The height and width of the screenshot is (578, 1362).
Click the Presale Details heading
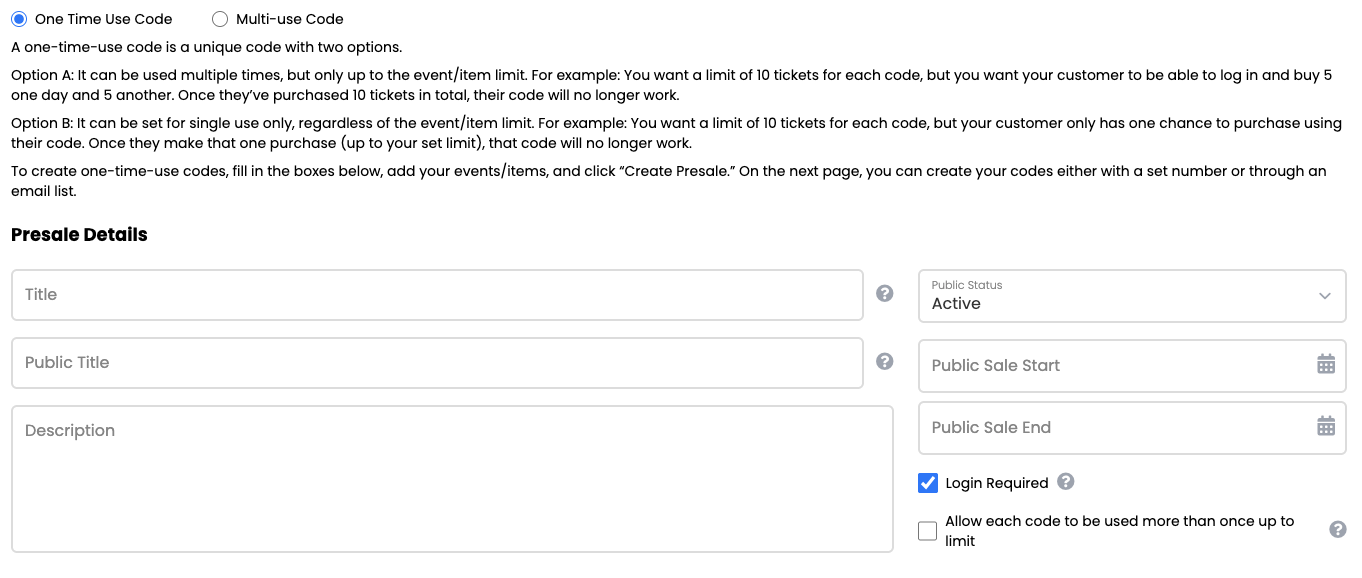[79, 235]
